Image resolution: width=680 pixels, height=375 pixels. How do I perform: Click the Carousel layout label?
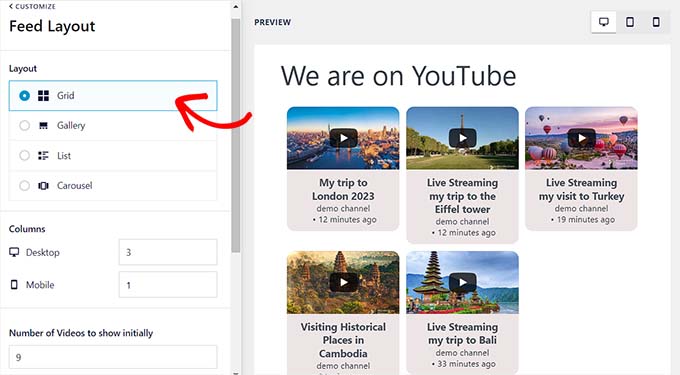[75, 186]
